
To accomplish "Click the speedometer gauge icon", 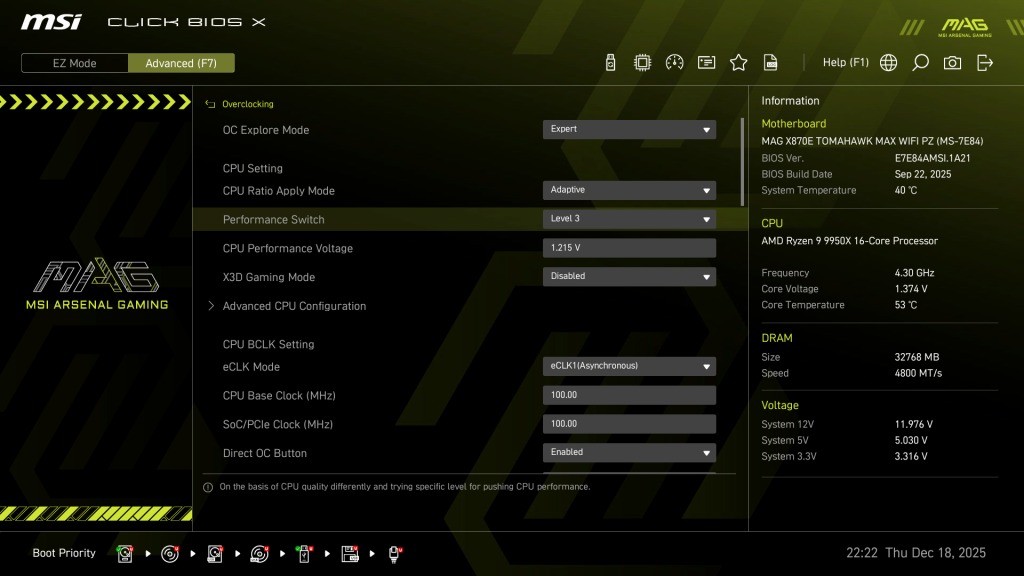I will click(674, 63).
